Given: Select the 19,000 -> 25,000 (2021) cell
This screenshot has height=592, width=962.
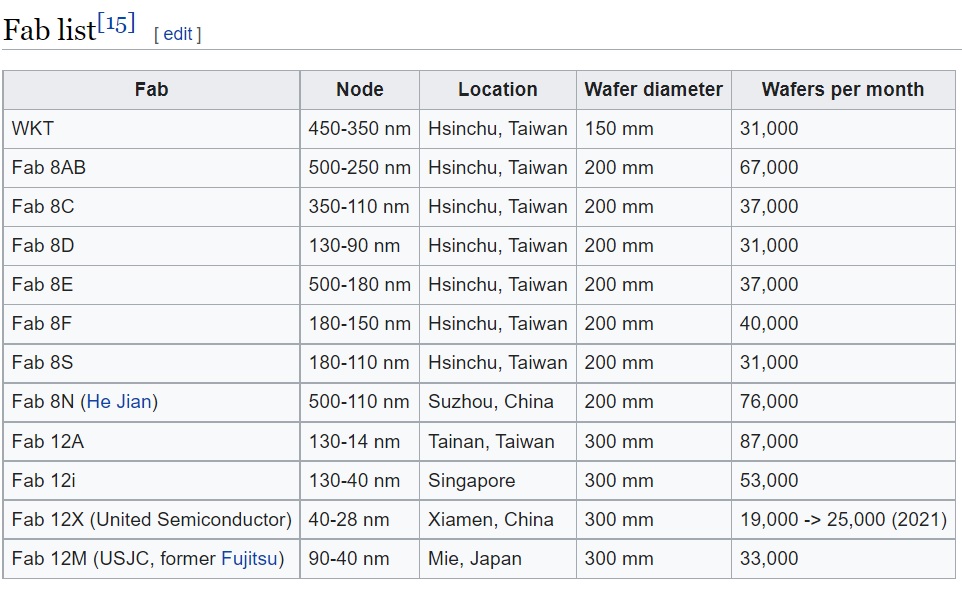Looking at the screenshot, I should (843, 520).
